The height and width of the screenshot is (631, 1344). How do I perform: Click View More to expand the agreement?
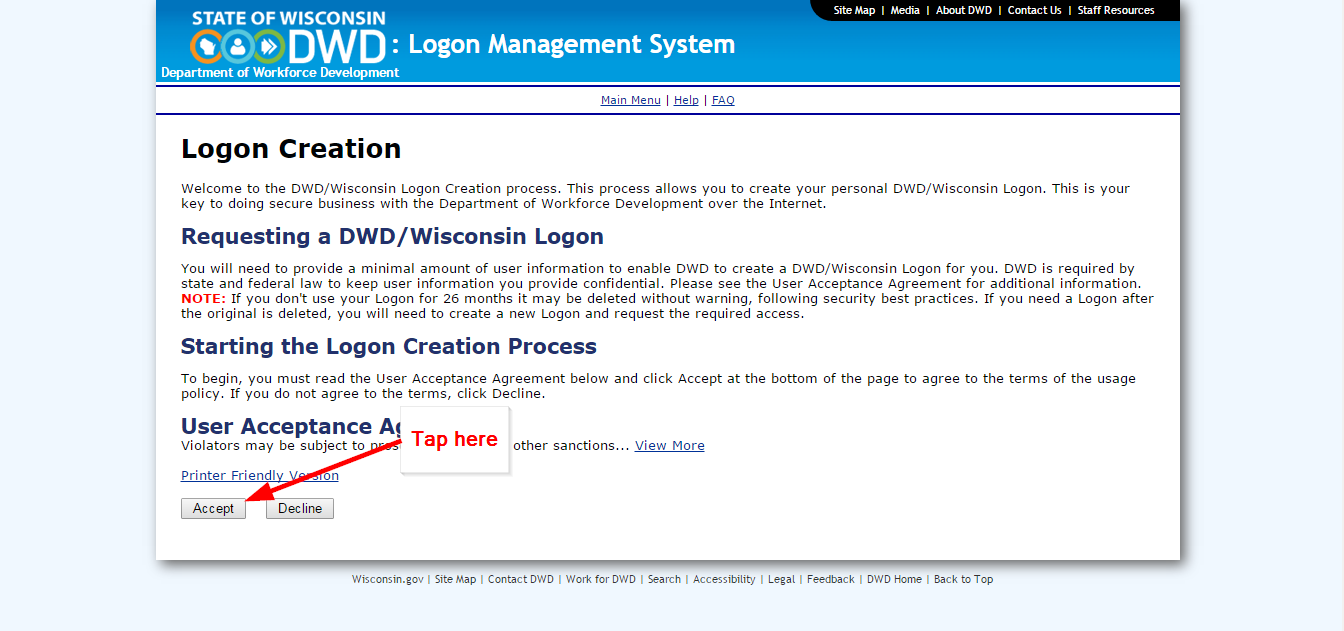coord(669,445)
